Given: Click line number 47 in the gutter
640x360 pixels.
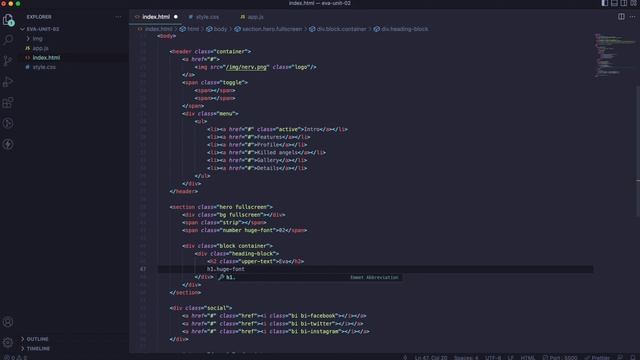Looking at the screenshot, I should [143, 269].
